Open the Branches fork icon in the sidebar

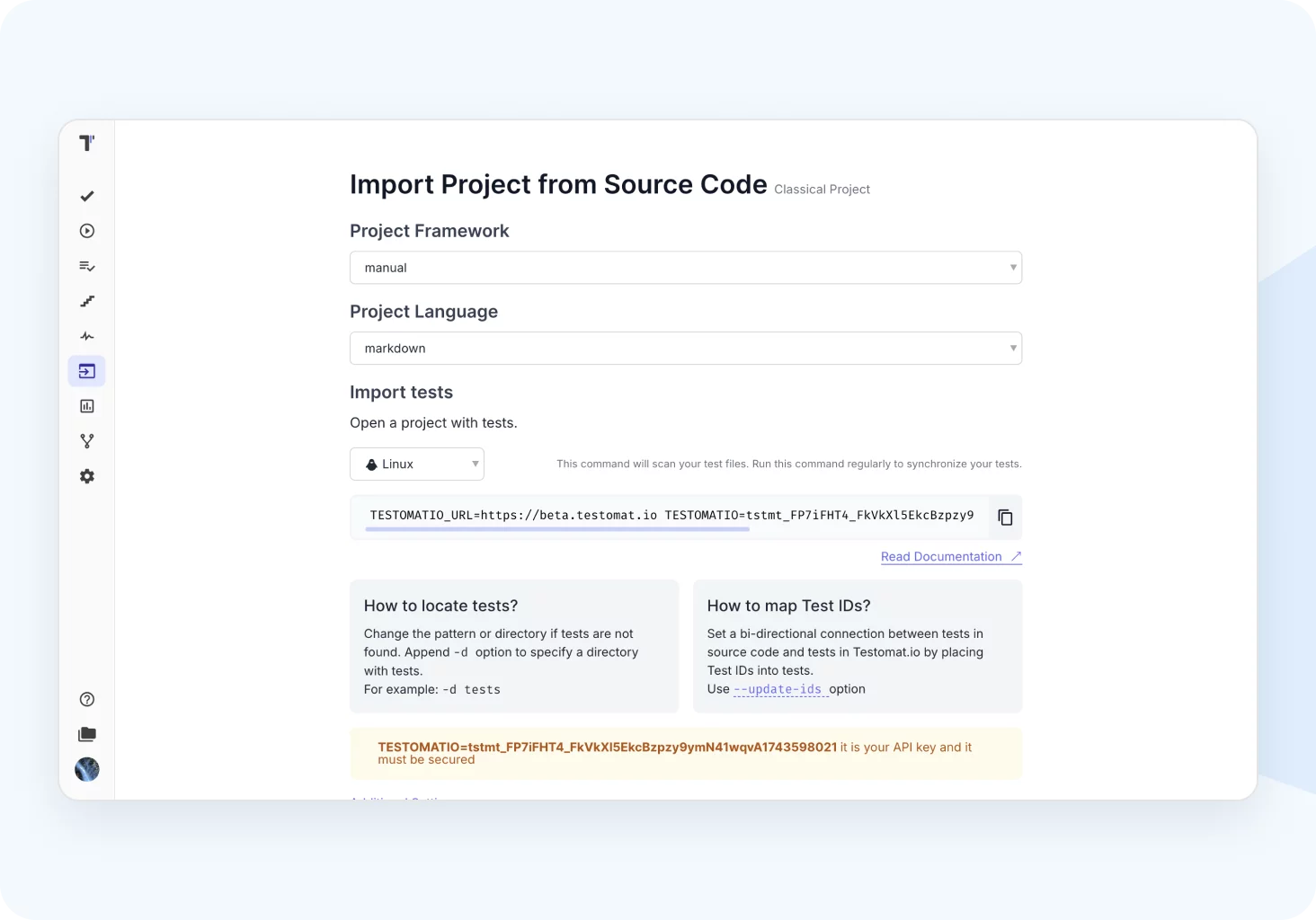[x=87, y=441]
